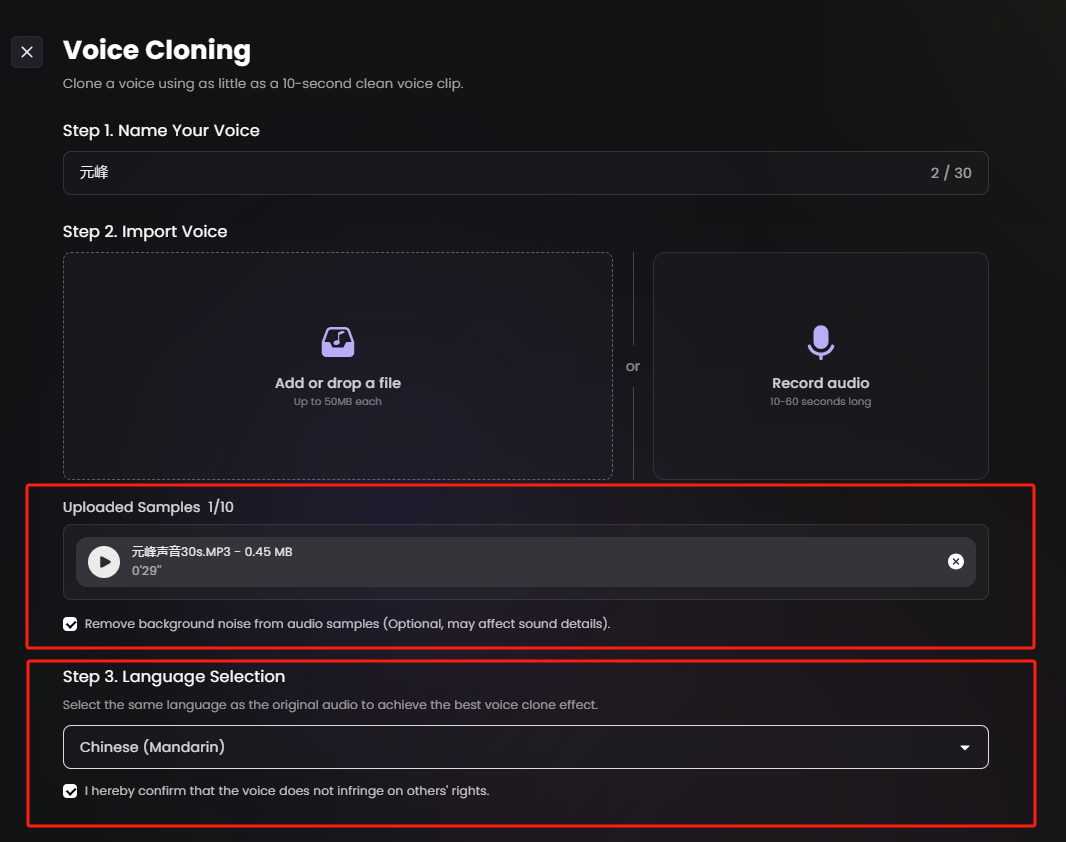Click the 'Up to 50MB each' hint
This screenshot has height=842, width=1066.
(338, 402)
